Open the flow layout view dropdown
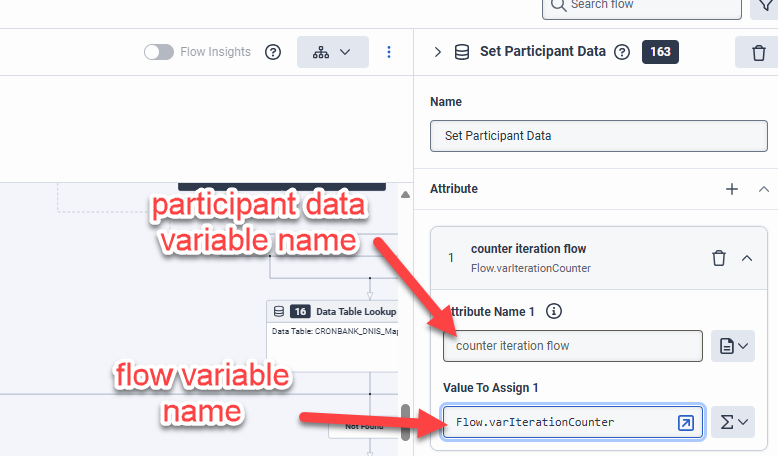 tap(332, 52)
